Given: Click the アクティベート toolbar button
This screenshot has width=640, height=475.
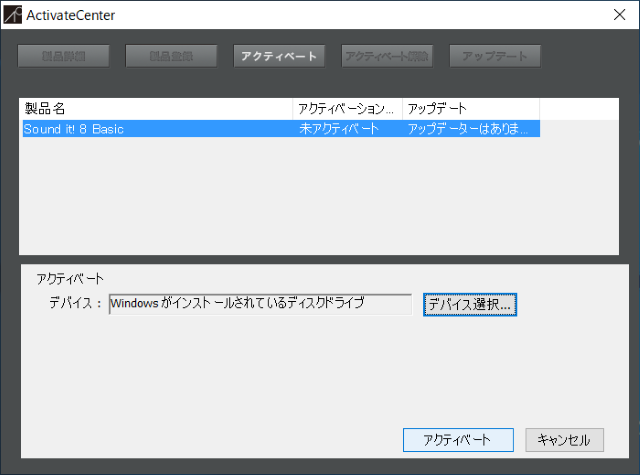Looking at the screenshot, I should (279, 56).
